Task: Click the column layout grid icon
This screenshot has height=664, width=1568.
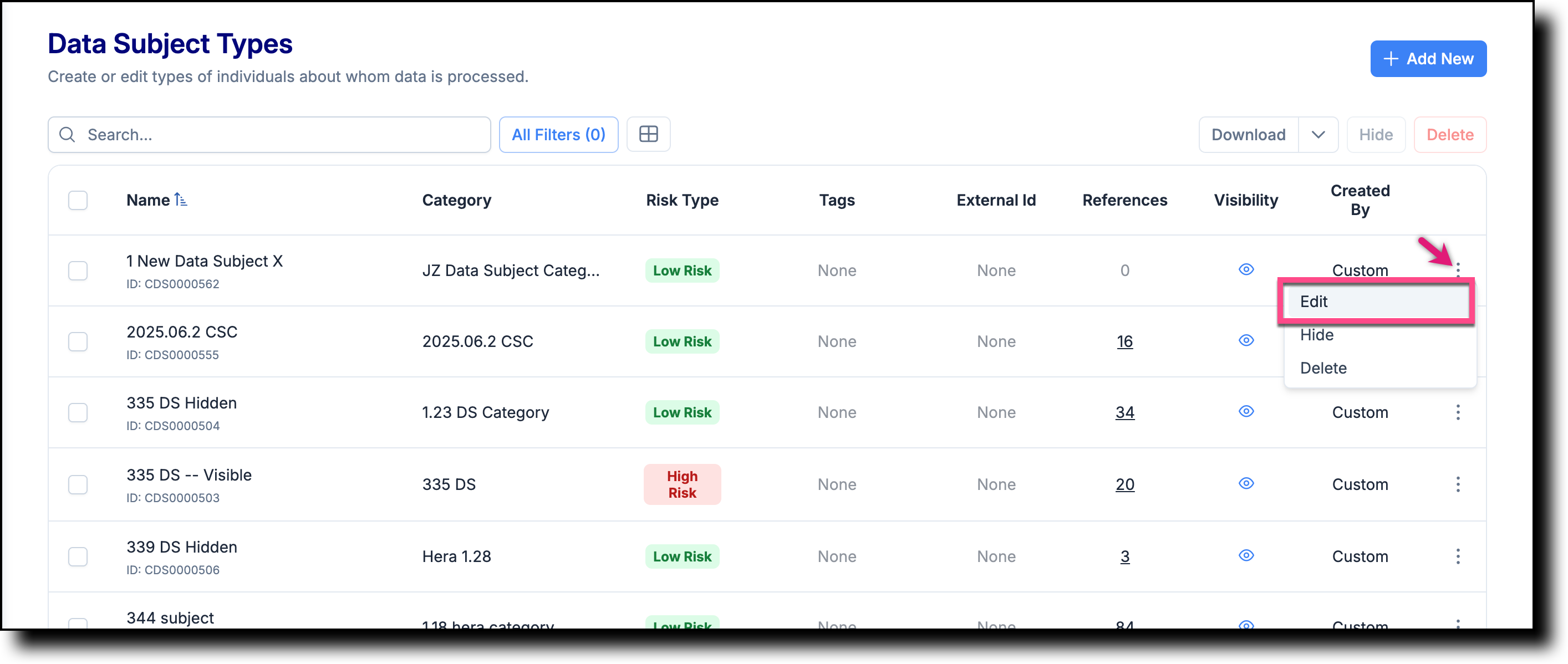Action: (x=648, y=135)
